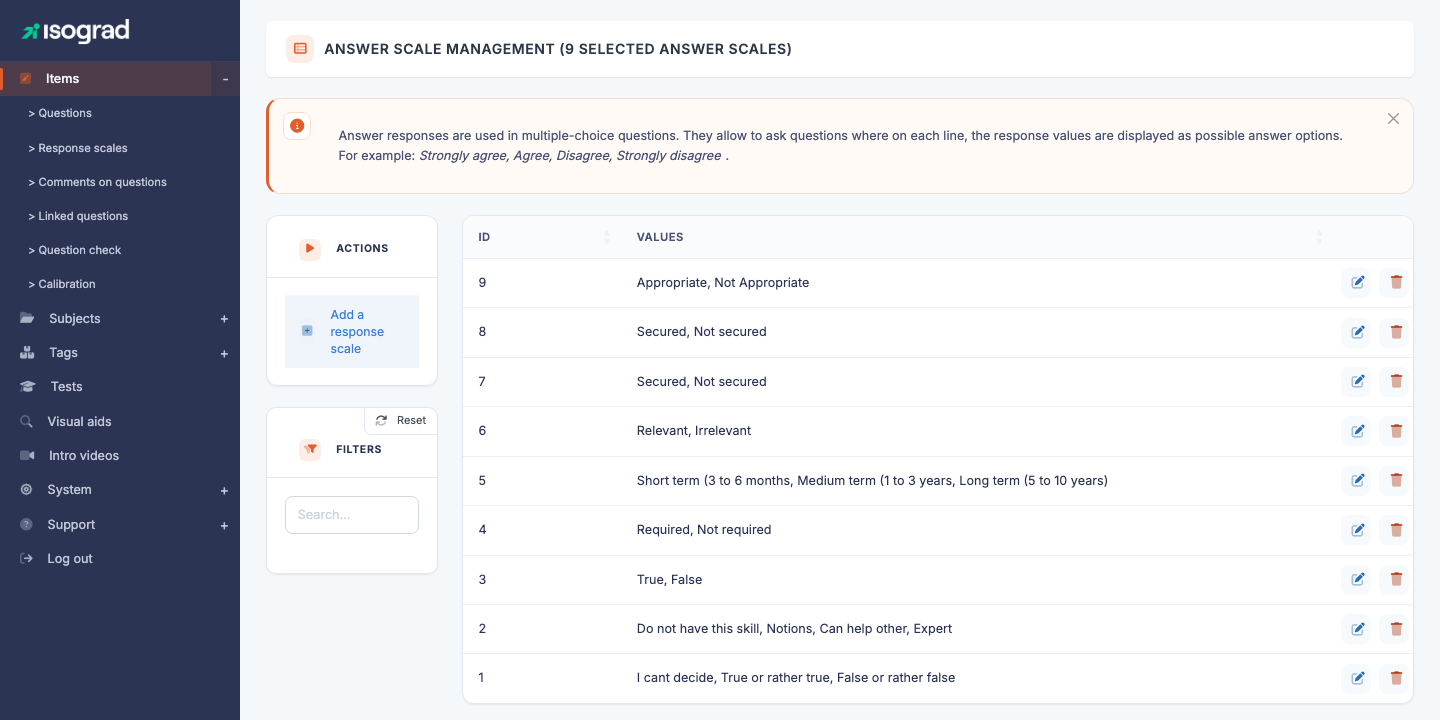Open the Subjects menu label
Viewport: 1440px width, 720px height.
coord(75,318)
